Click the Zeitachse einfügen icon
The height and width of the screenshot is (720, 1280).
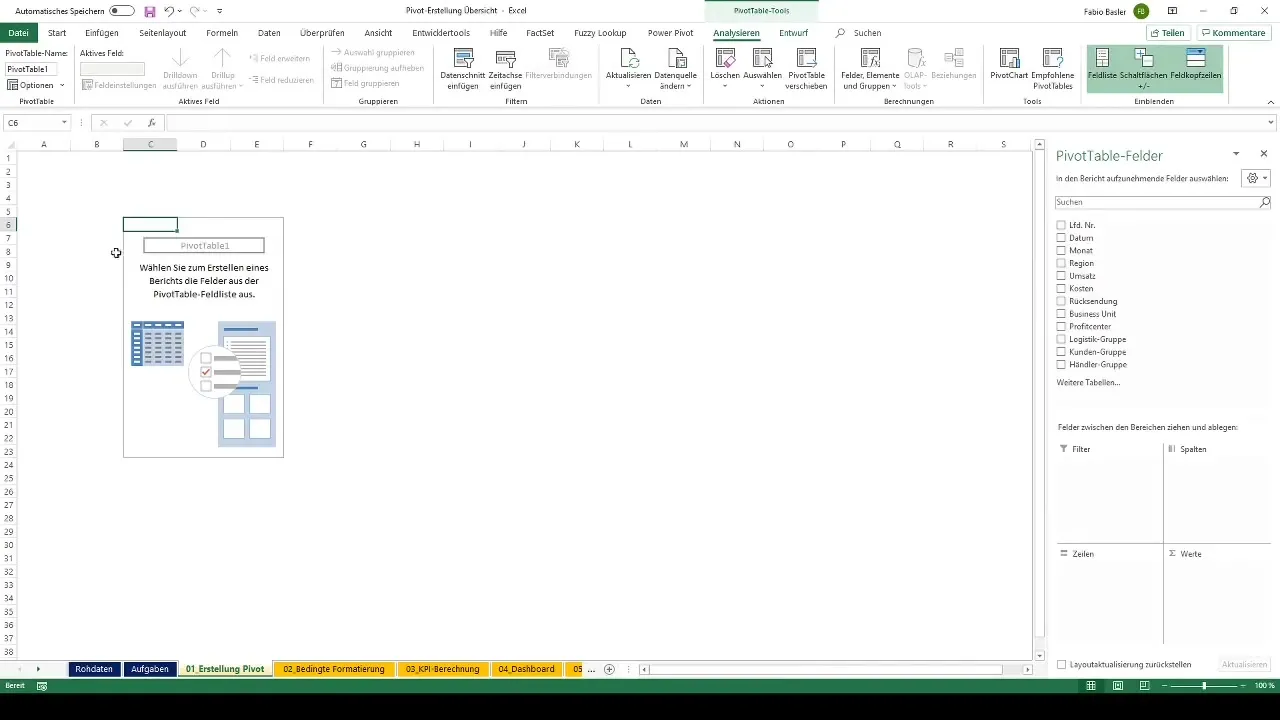click(506, 58)
